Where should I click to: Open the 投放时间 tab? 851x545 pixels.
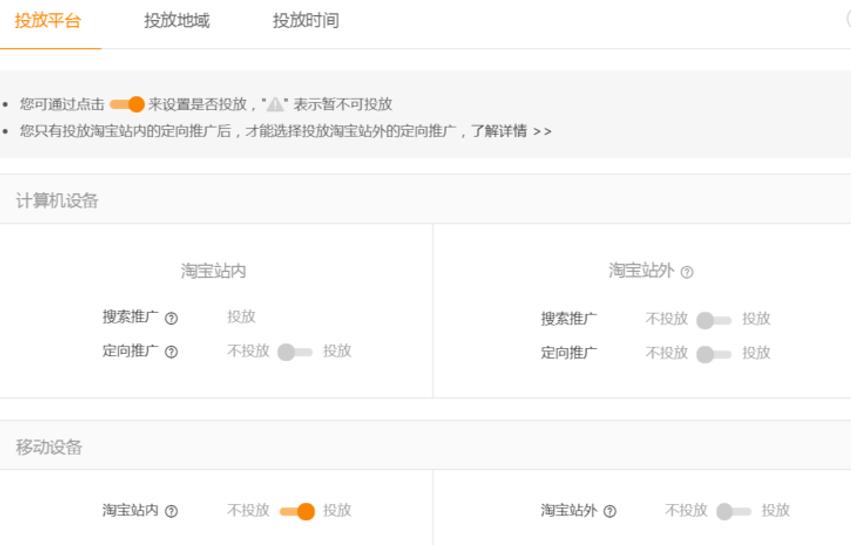[x=306, y=21]
